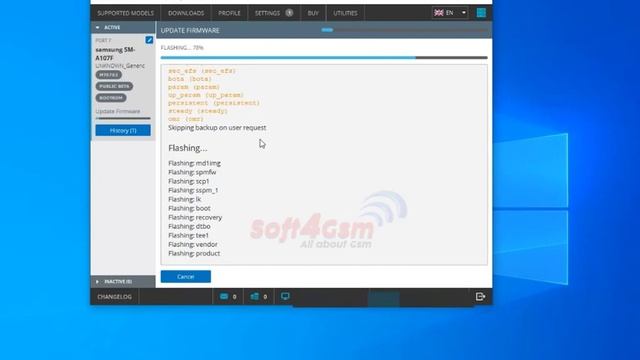This screenshot has width=640, height=360.
Task: Click the 'Flashing: lk' log line
Action: click(x=184, y=199)
